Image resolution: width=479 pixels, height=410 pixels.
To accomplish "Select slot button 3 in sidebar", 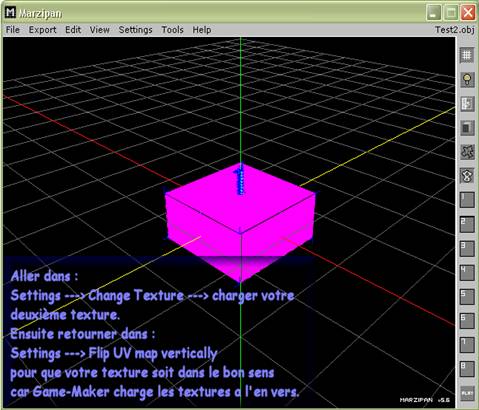I will click(467, 248).
